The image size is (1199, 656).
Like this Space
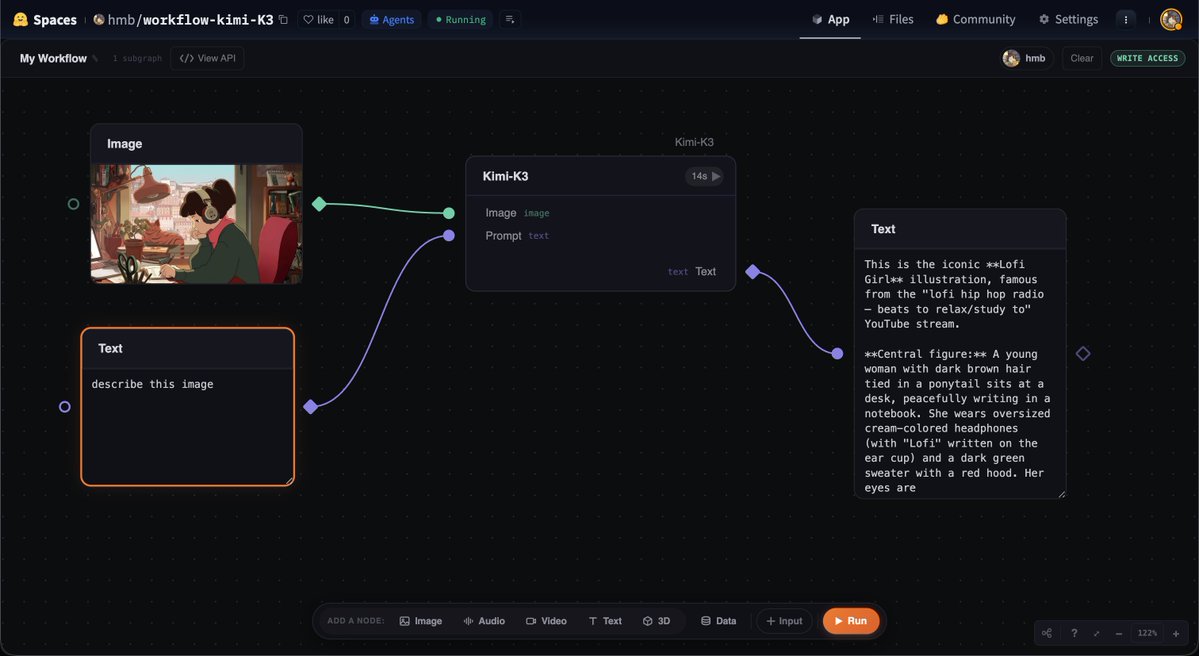319,20
